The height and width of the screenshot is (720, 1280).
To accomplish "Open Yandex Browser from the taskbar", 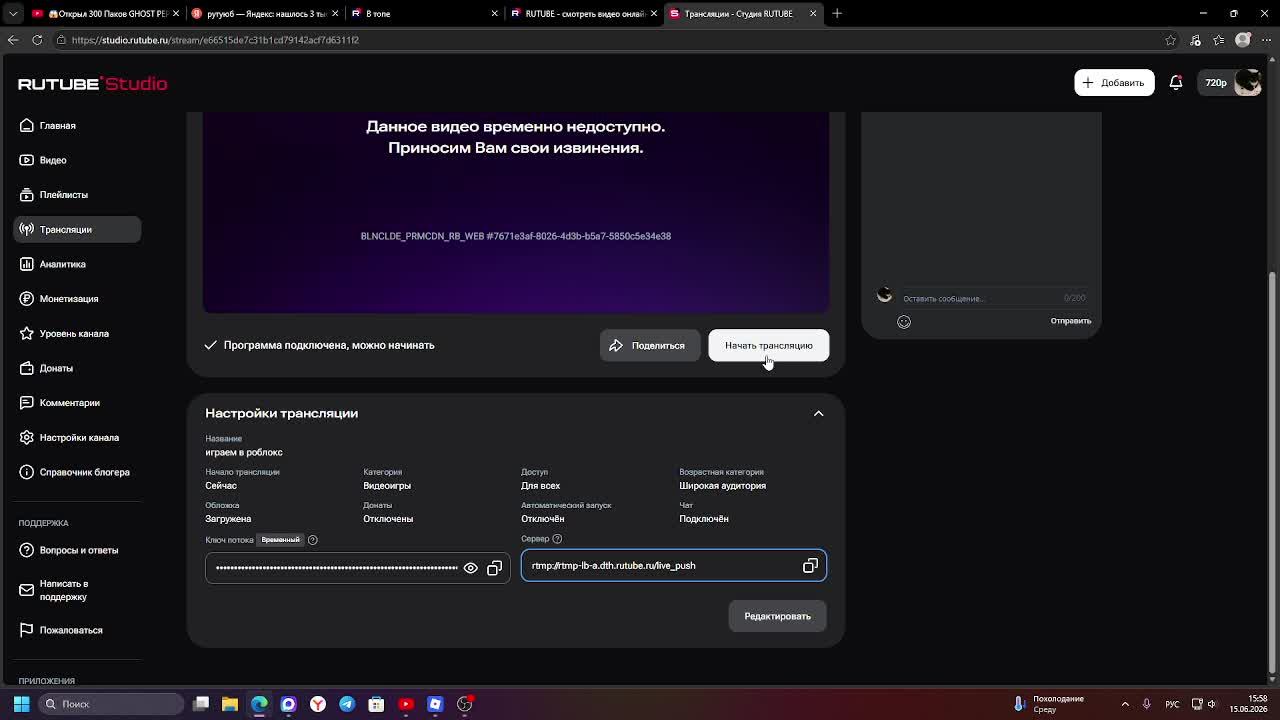I will click(x=318, y=704).
